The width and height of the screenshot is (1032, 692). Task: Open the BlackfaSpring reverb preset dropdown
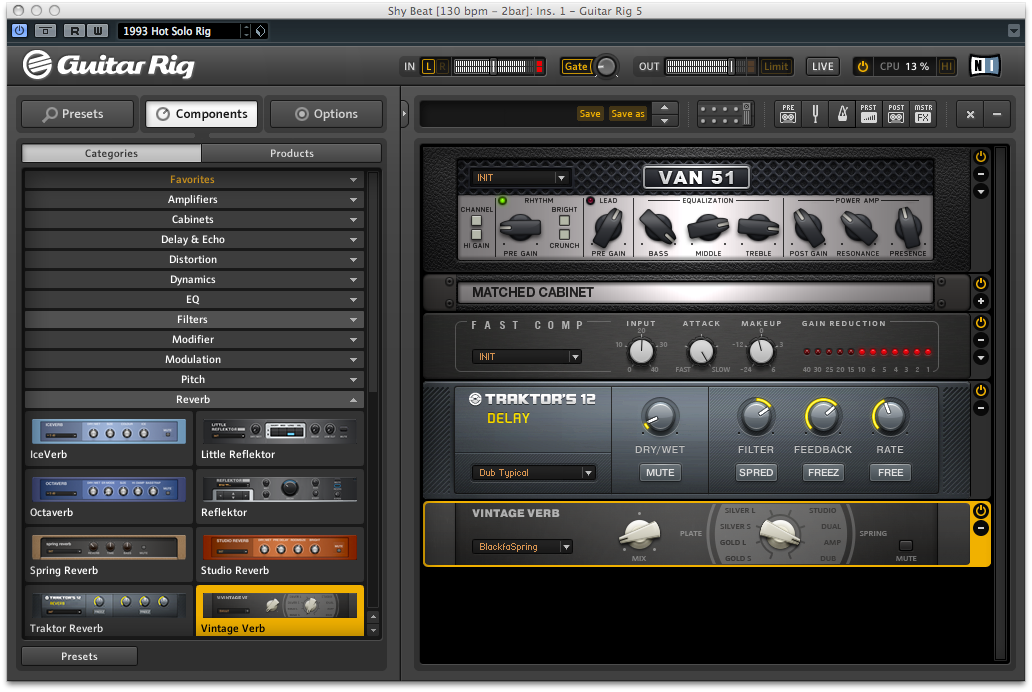(522, 546)
